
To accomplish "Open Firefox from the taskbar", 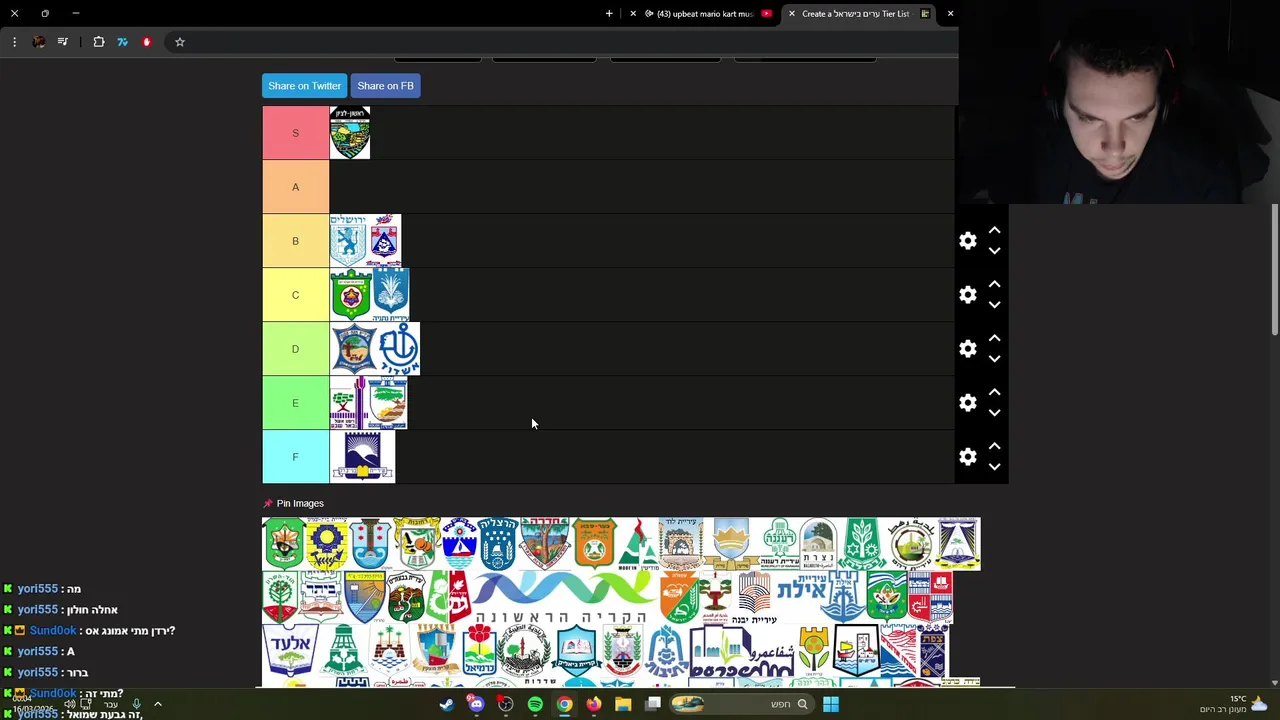I will coord(594,704).
